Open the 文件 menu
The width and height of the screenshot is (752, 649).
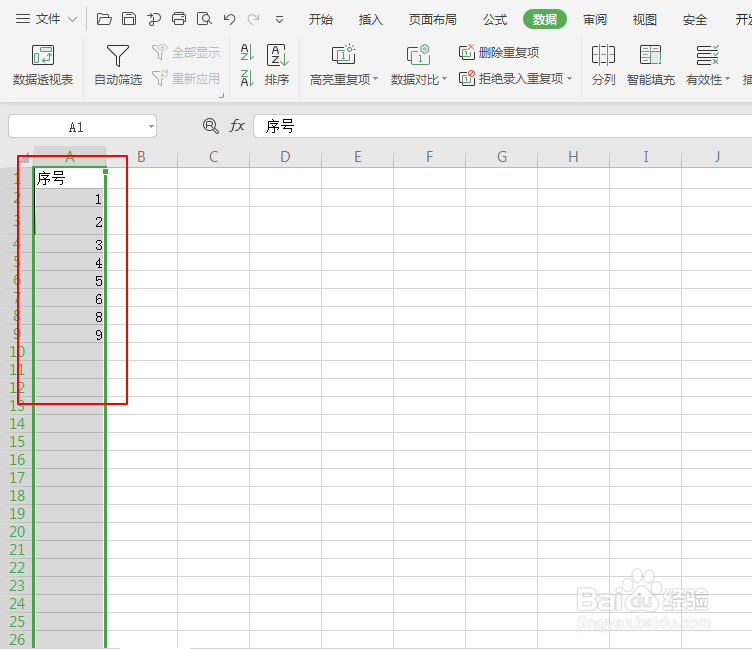point(46,19)
